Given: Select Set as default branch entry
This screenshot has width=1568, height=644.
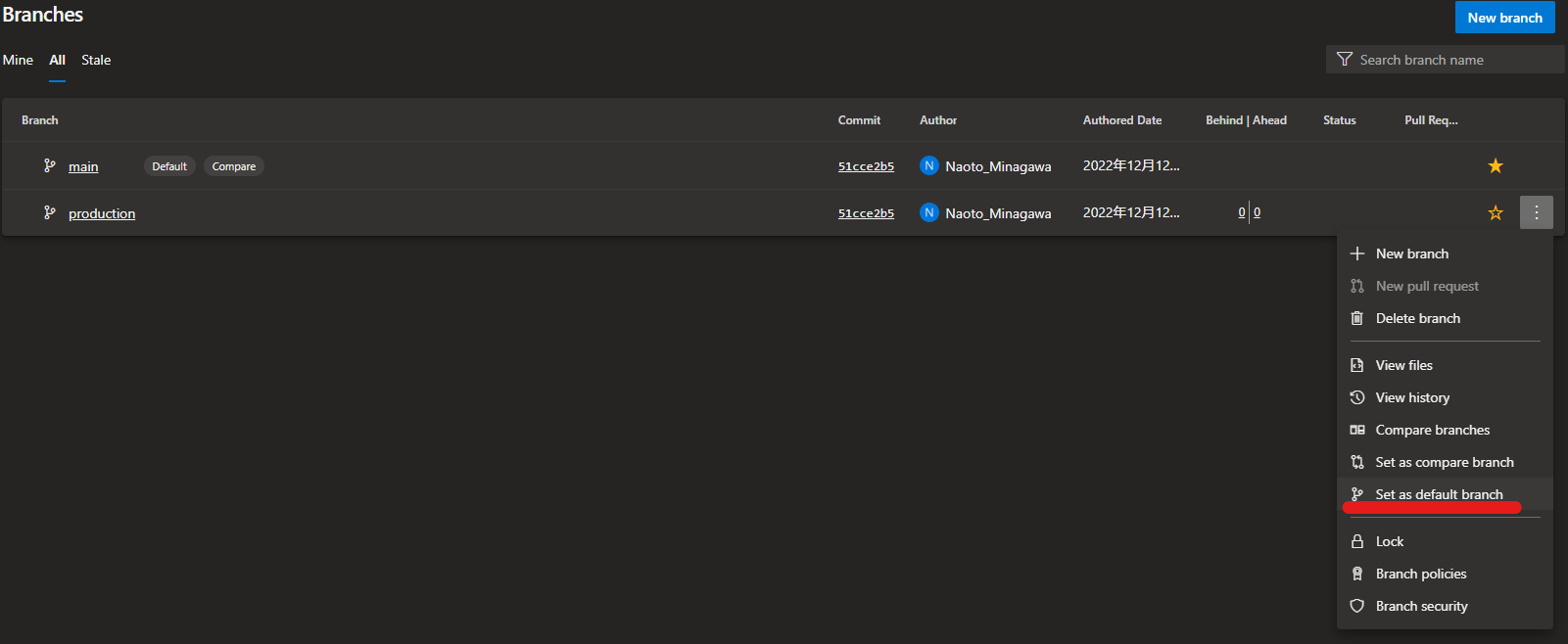Looking at the screenshot, I should tap(1445, 494).
